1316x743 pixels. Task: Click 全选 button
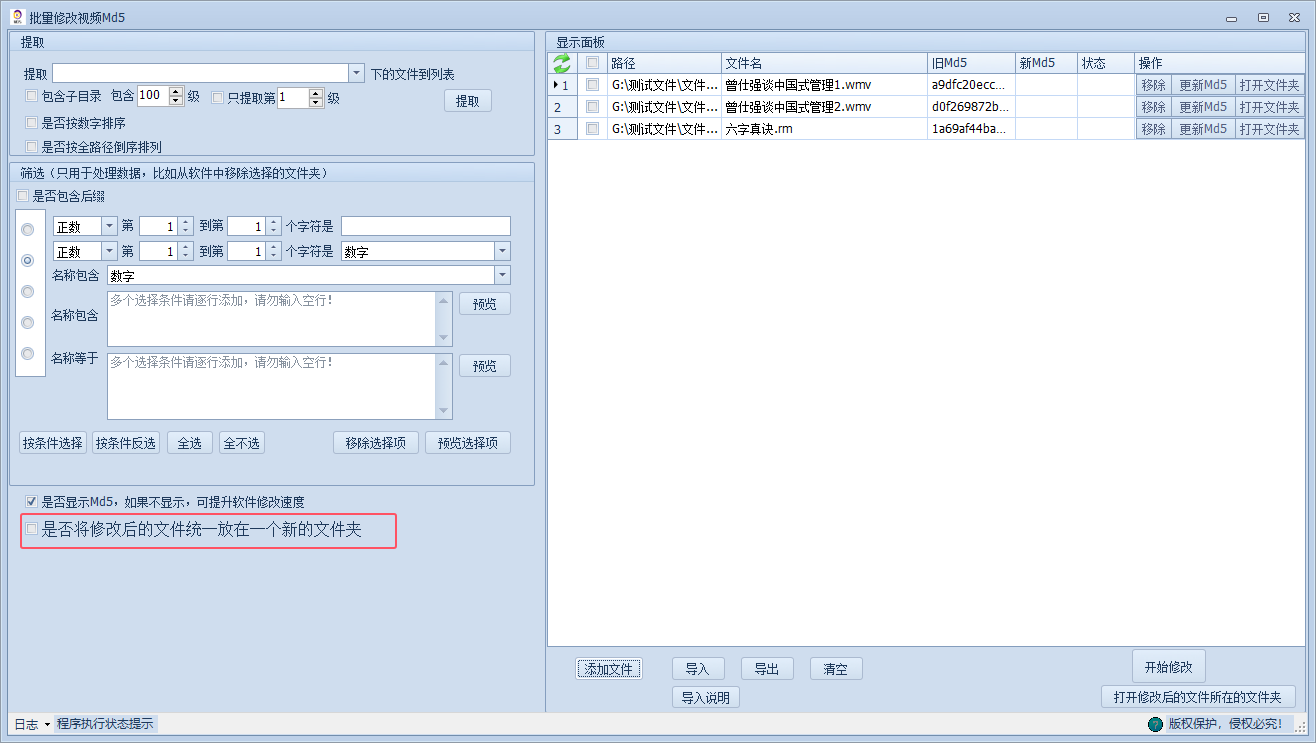pyautogui.click(x=190, y=443)
